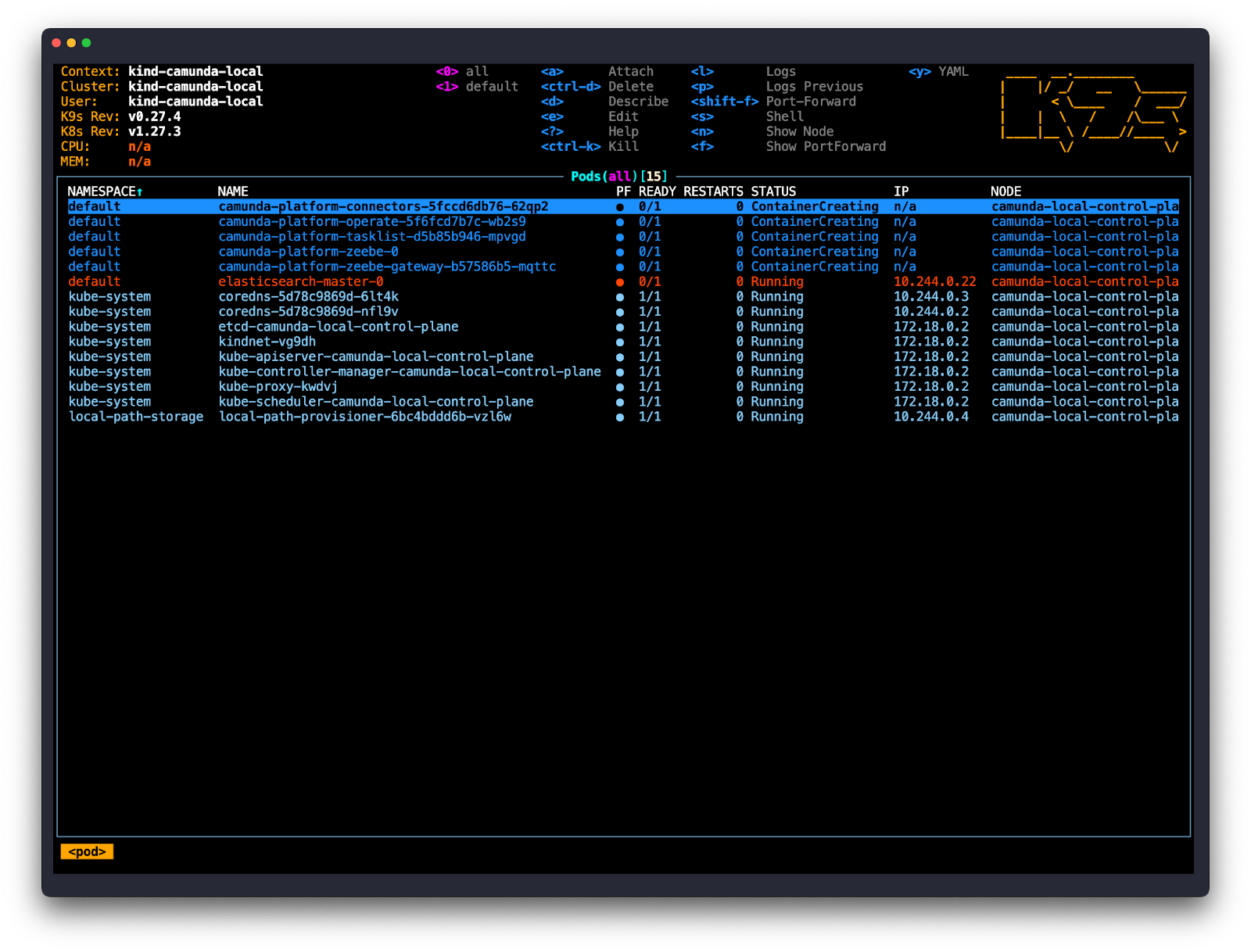The image size is (1251, 952).
Task: Click the NODE column header
Action: [1006, 191]
